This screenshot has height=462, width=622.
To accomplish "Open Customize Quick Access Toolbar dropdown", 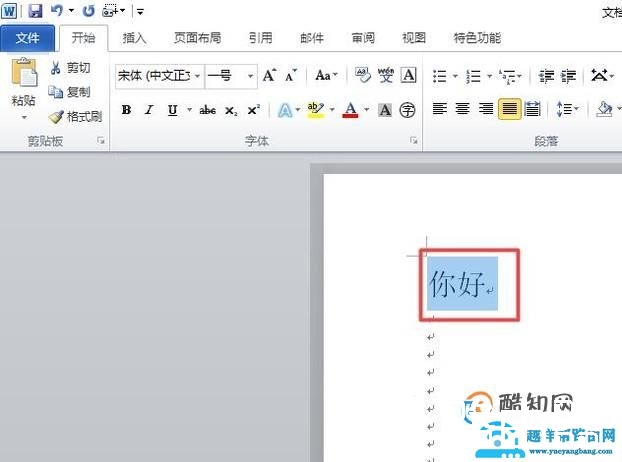I will coord(140,12).
